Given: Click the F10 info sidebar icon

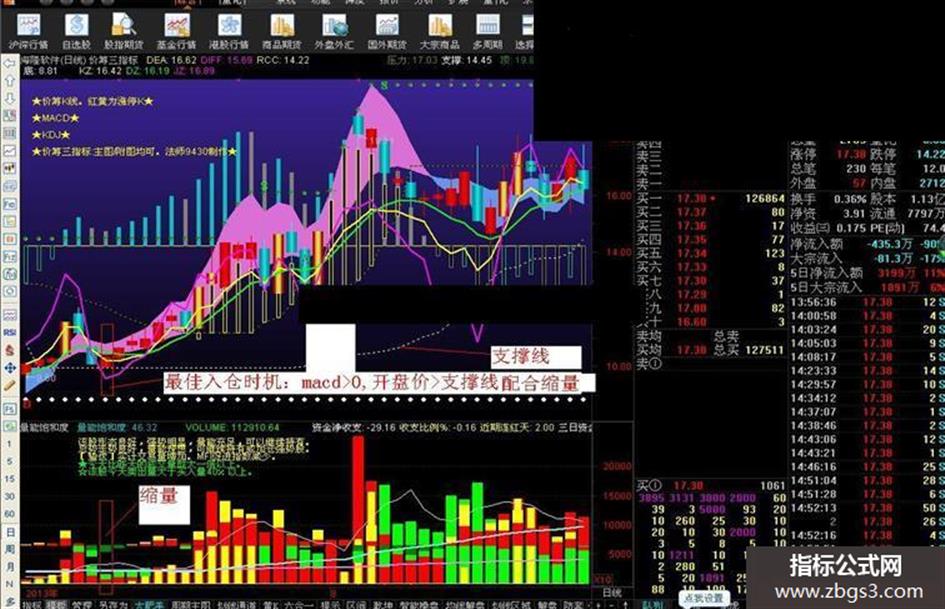Looking at the screenshot, I should (x=10, y=205).
